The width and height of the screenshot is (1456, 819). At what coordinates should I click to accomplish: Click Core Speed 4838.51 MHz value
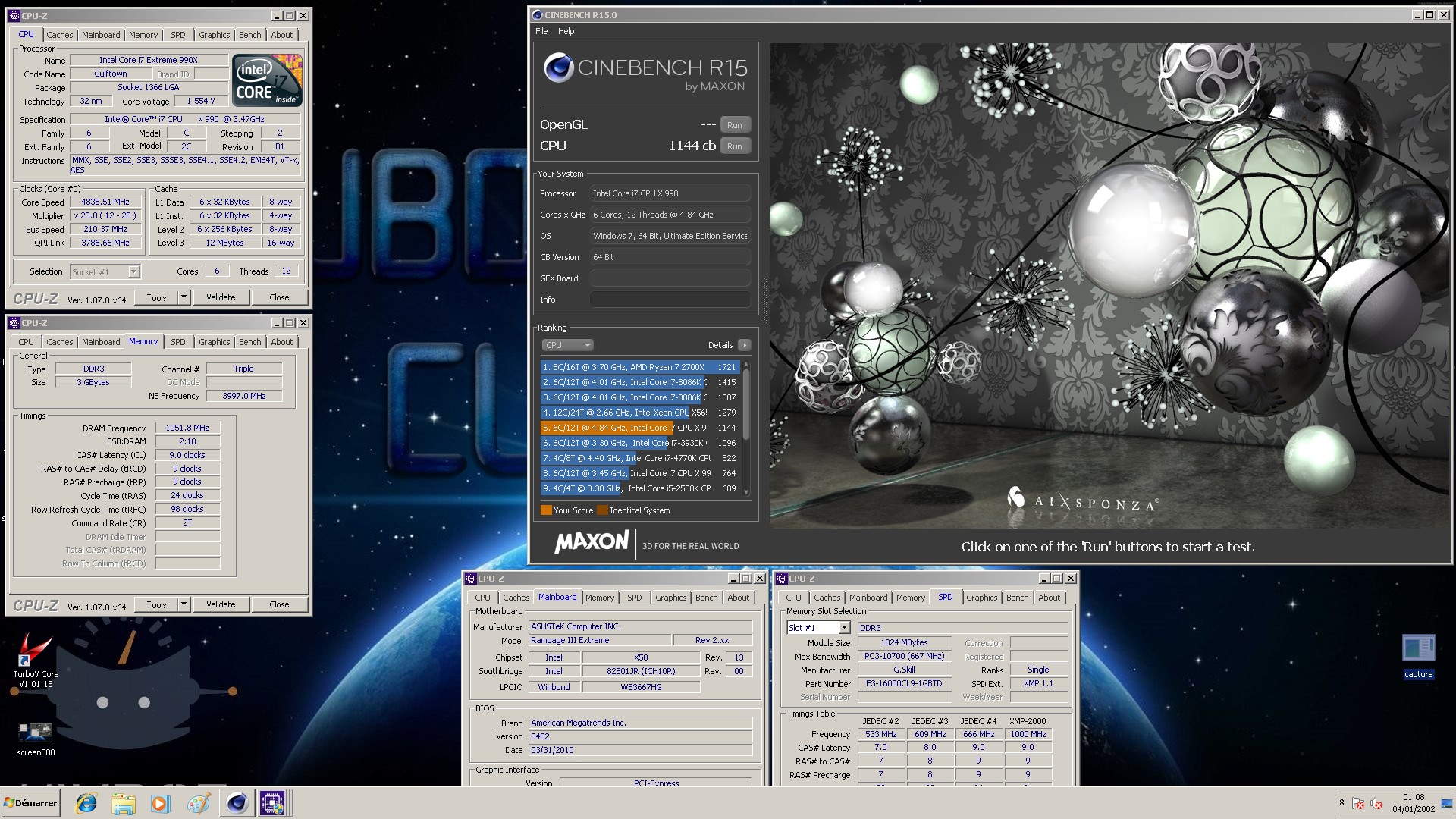coord(105,202)
